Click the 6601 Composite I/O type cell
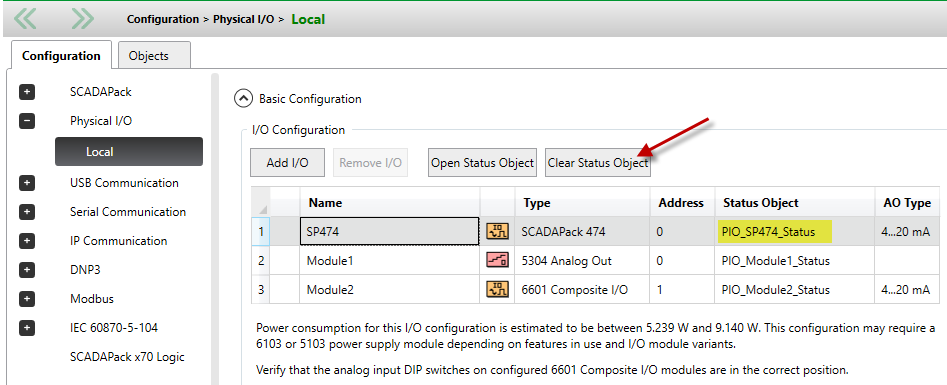 tap(582, 290)
